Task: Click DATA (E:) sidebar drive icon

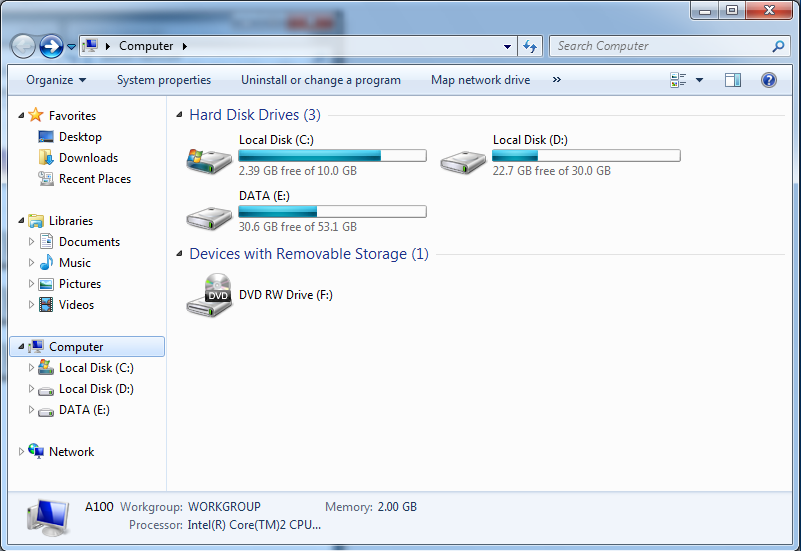Action: pyautogui.click(x=46, y=412)
